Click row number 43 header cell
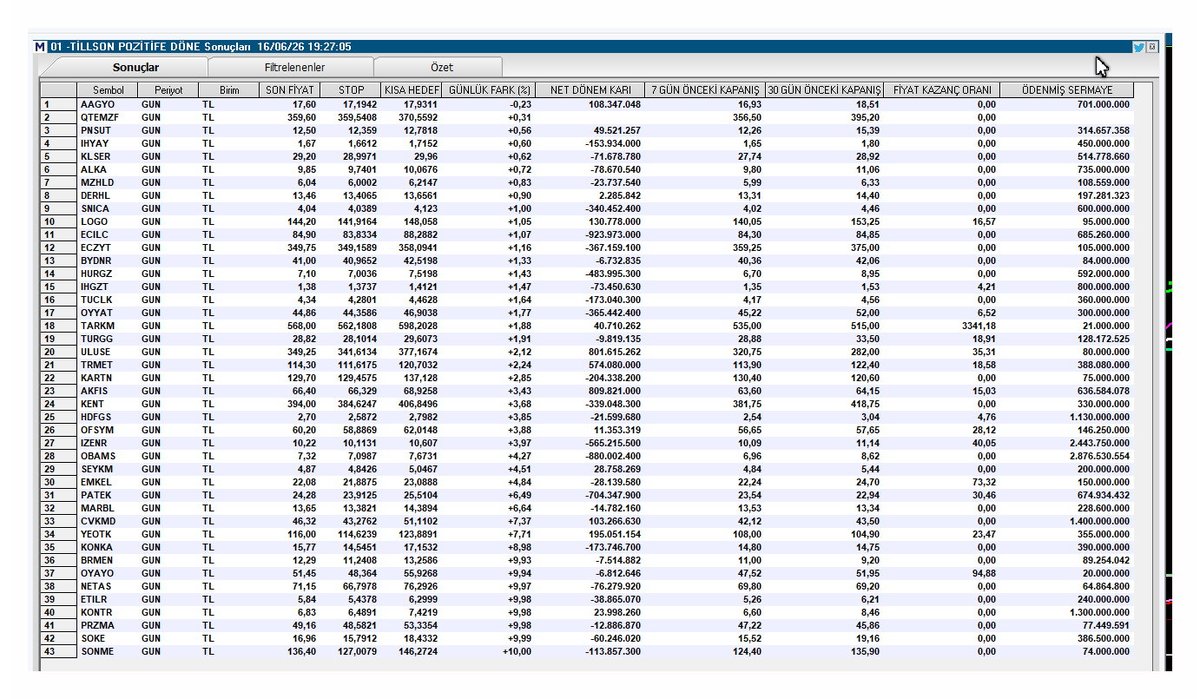Viewport: 1200px width, 699px height. click(x=58, y=651)
